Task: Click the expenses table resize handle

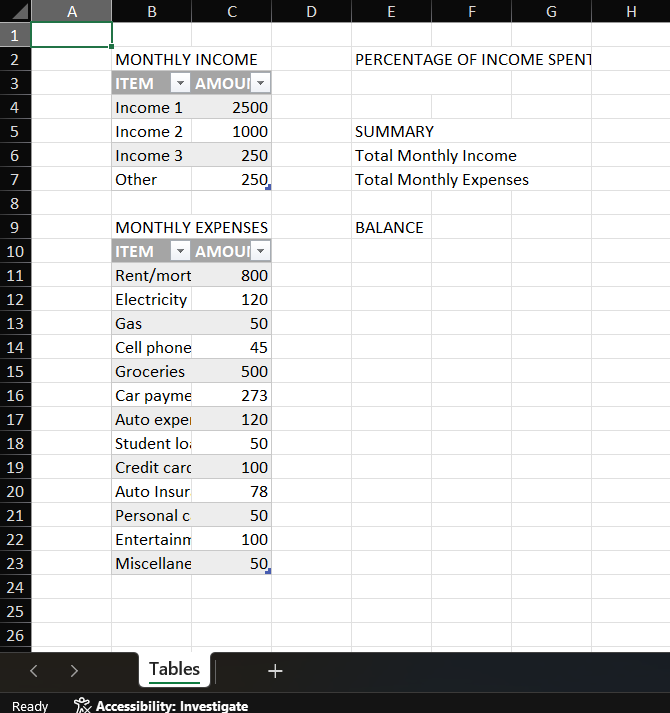Action: pos(268,571)
